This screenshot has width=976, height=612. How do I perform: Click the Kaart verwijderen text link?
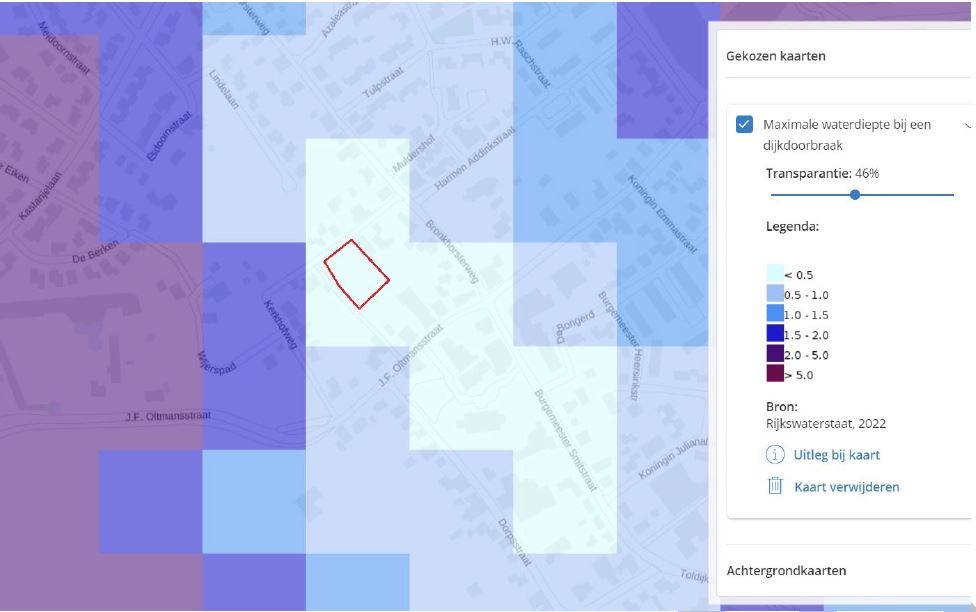846,487
